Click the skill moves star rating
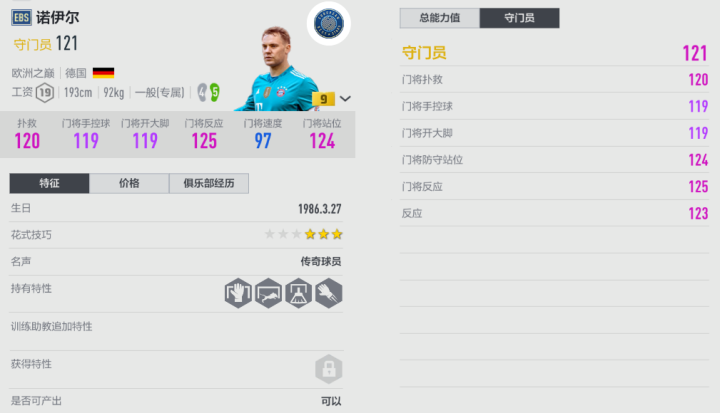 (304, 234)
